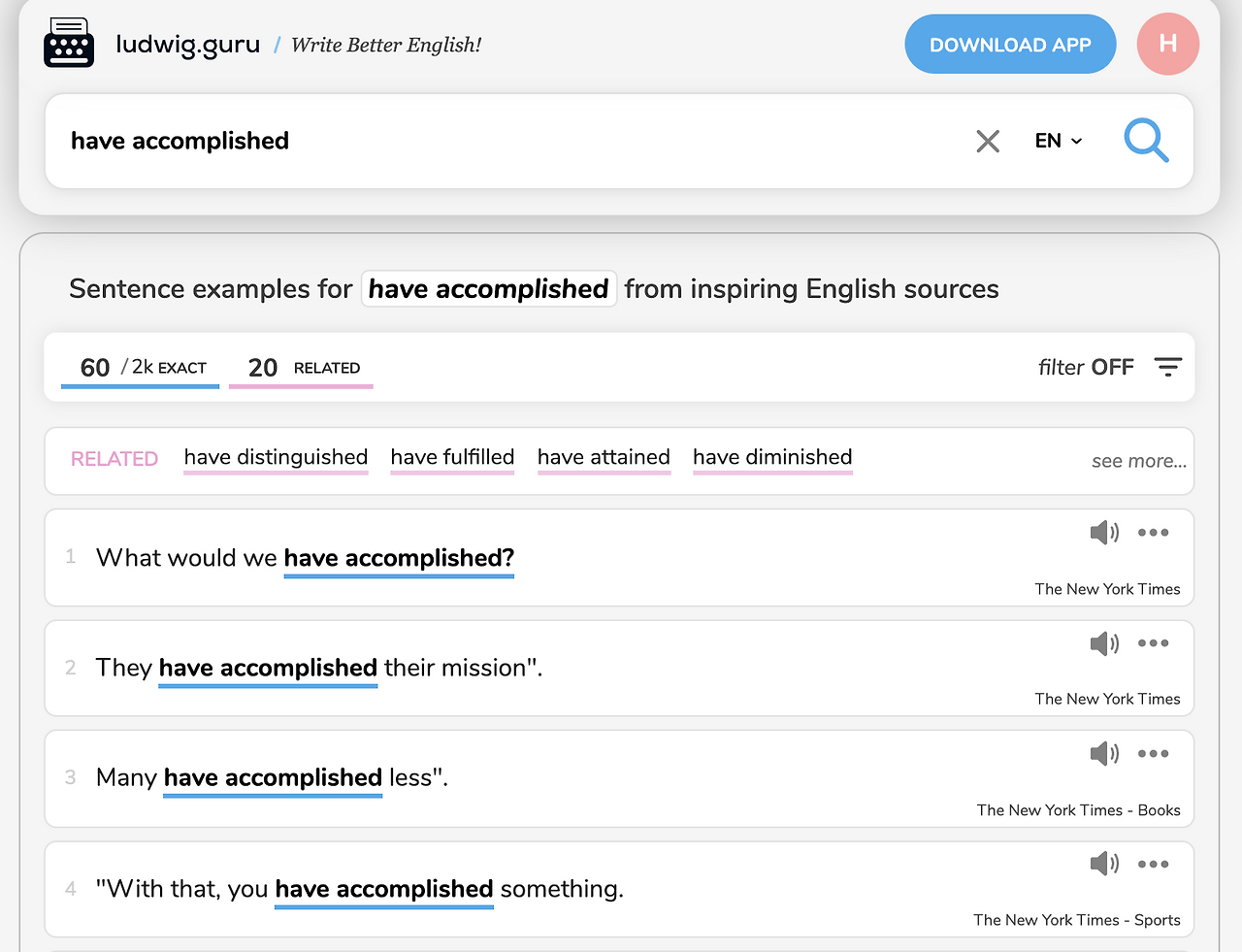1242x952 pixels.
Task: Open the filter panel icon
Action: tap(1167, 367)
